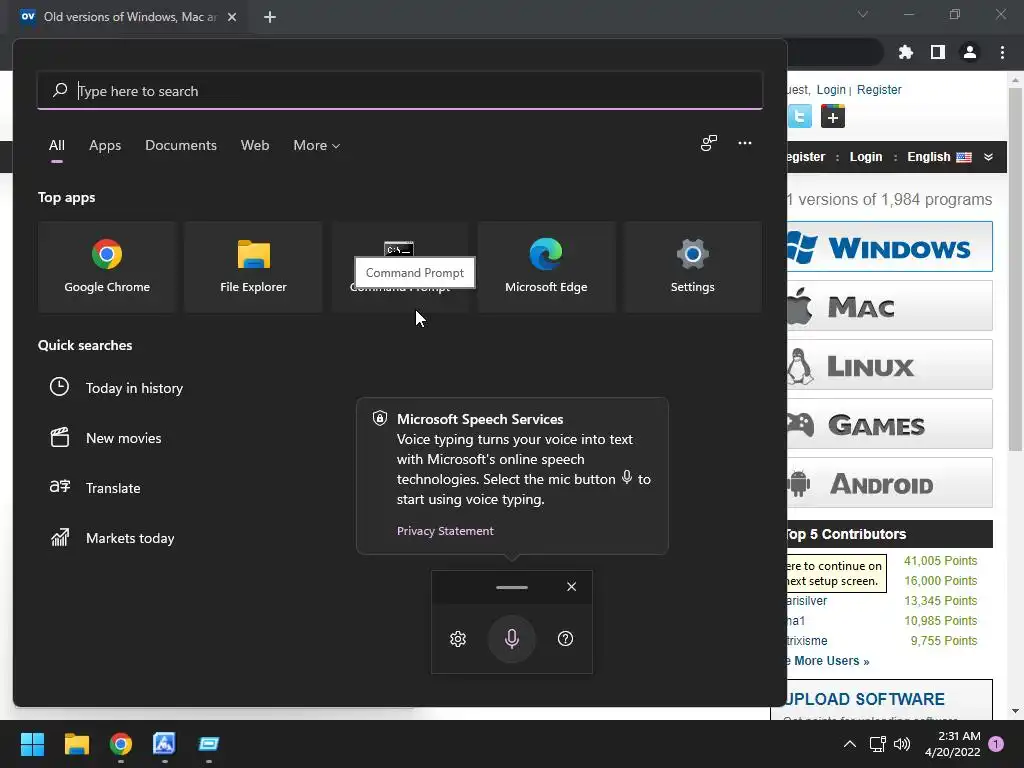
Task: Open the notification badge in the taskbar
Action: coord(996,744)
